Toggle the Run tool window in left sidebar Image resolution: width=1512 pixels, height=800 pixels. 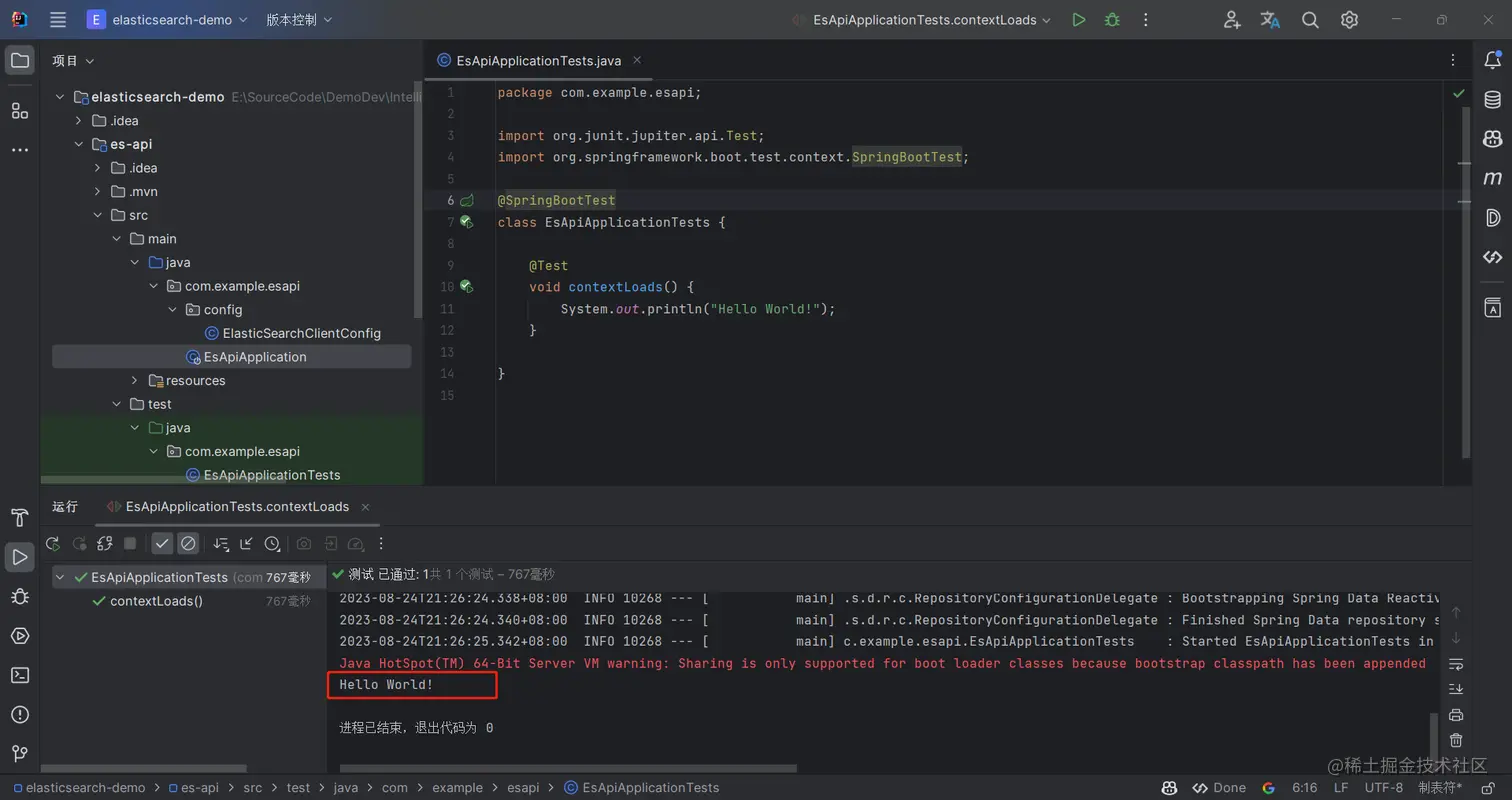pos(19,557)
